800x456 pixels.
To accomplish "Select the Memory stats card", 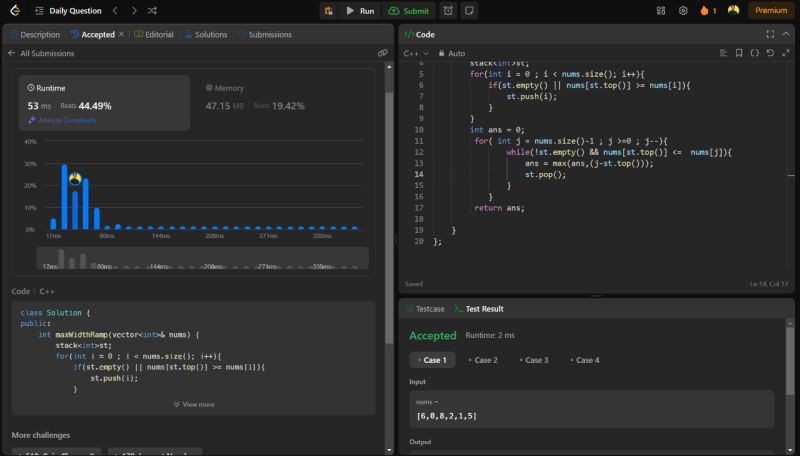I will tap(283, 104).
